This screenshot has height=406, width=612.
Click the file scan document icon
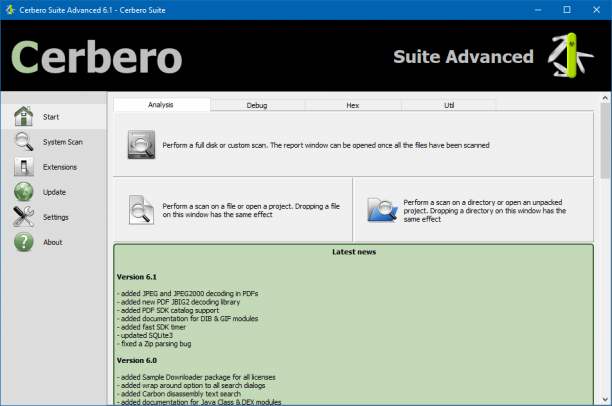click(x=141, y=210)
